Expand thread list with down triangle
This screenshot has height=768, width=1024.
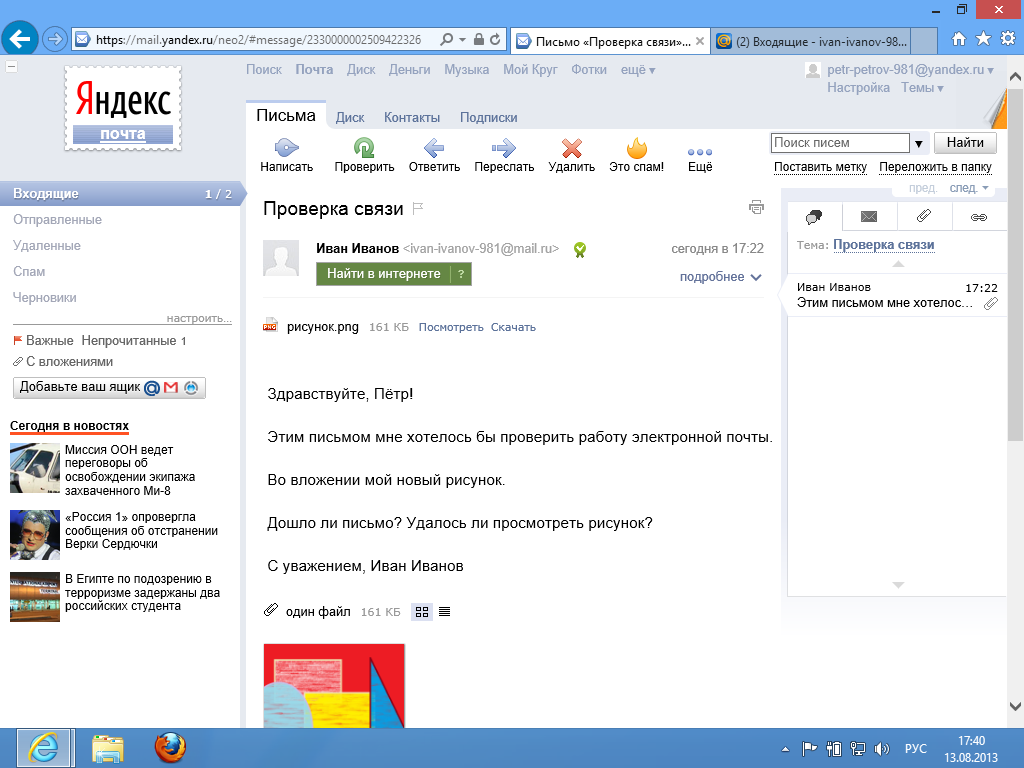pyautogui.click(x=898, y=584)
